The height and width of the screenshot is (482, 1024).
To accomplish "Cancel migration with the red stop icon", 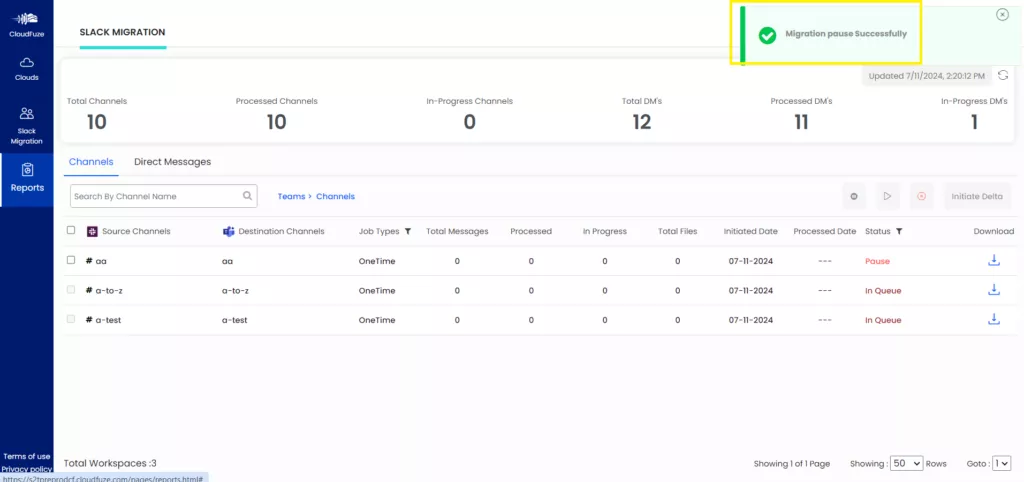I will pos(921,196).
